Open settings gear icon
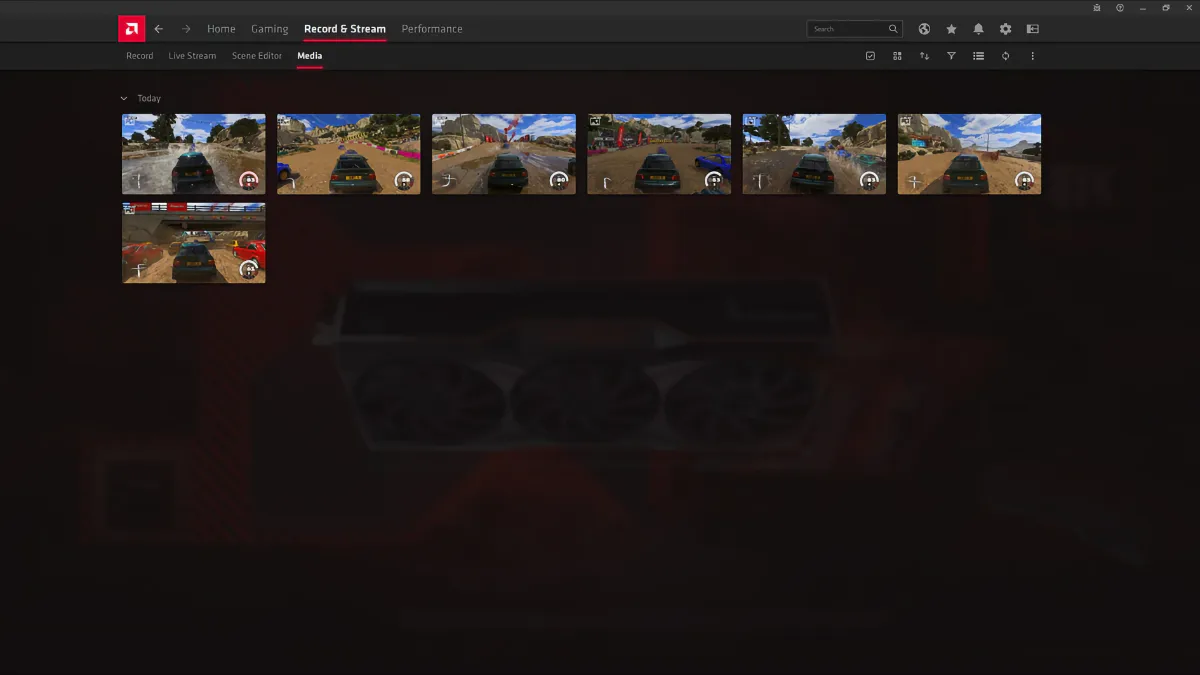This screenshot has height=675, width=1200. tap(1005, 29)
